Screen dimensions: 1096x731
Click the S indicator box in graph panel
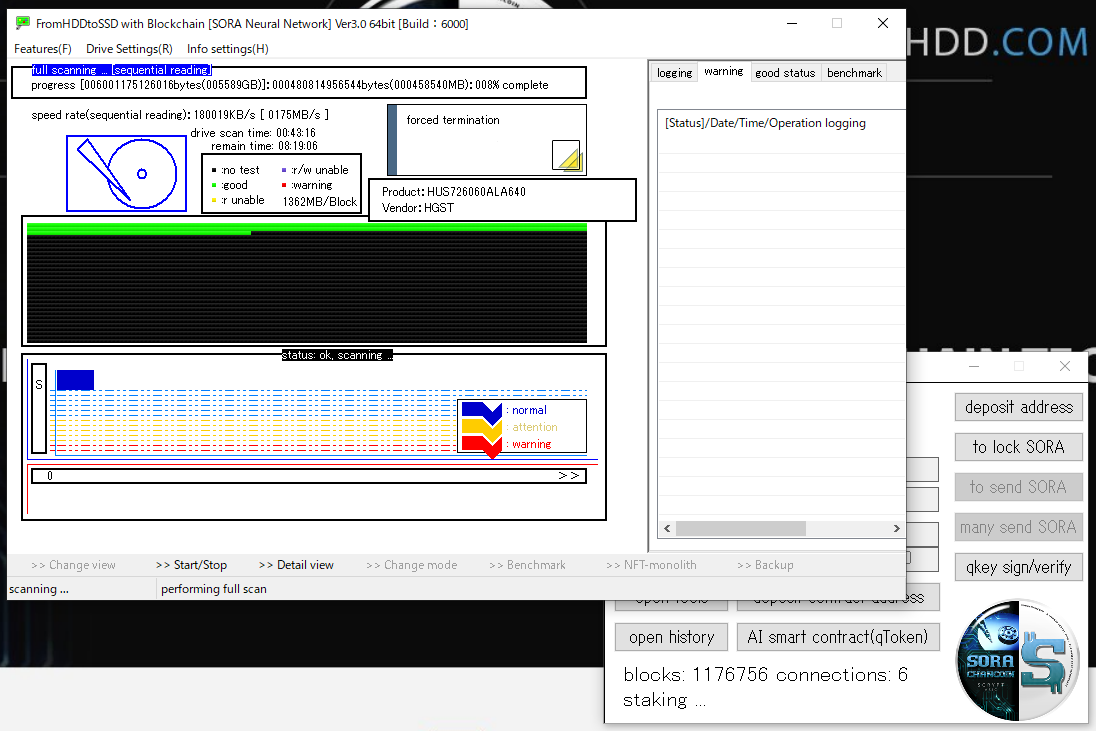pos(39,408)
